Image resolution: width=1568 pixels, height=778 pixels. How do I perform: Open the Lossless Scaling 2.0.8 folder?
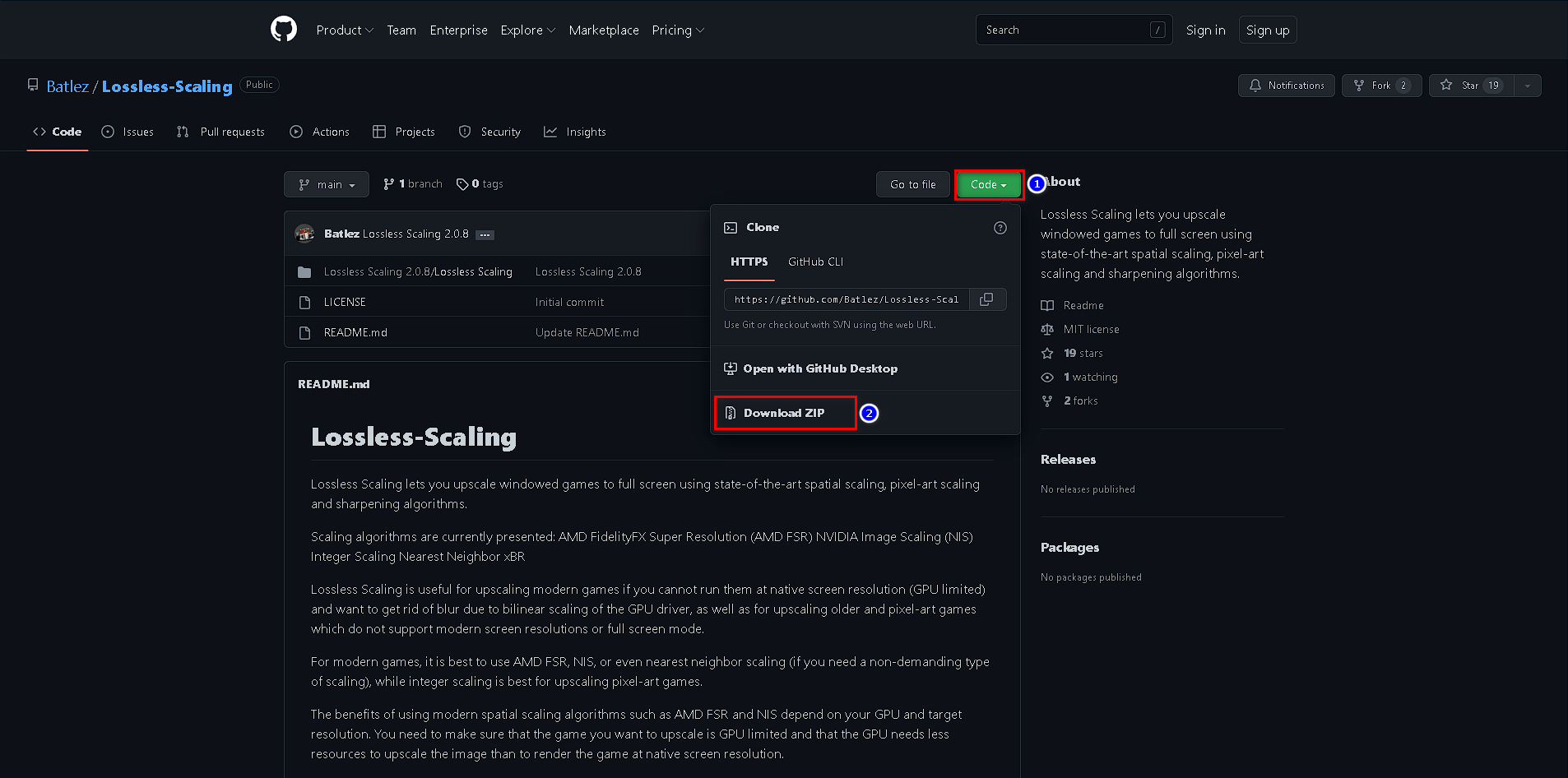[x=418, y=272]
